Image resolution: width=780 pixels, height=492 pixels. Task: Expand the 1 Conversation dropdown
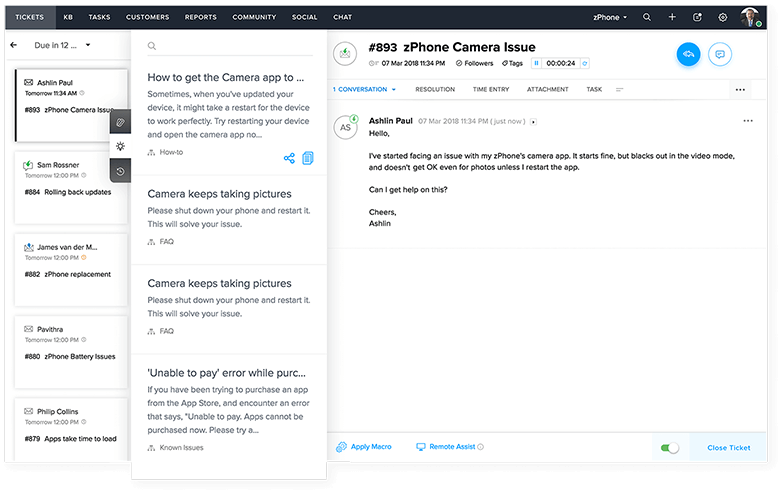coord(364,89)
